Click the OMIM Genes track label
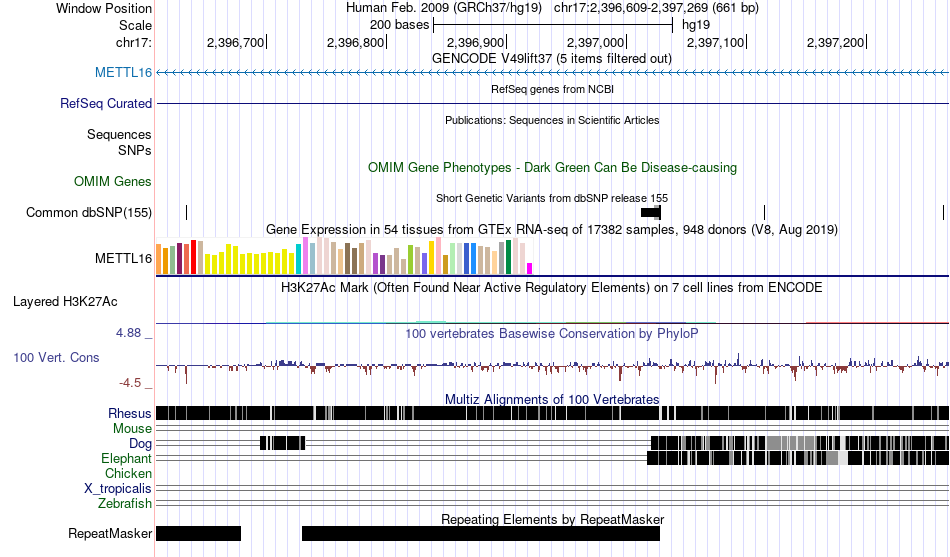Viewport: 950px width, 557px height. (113, 181)
